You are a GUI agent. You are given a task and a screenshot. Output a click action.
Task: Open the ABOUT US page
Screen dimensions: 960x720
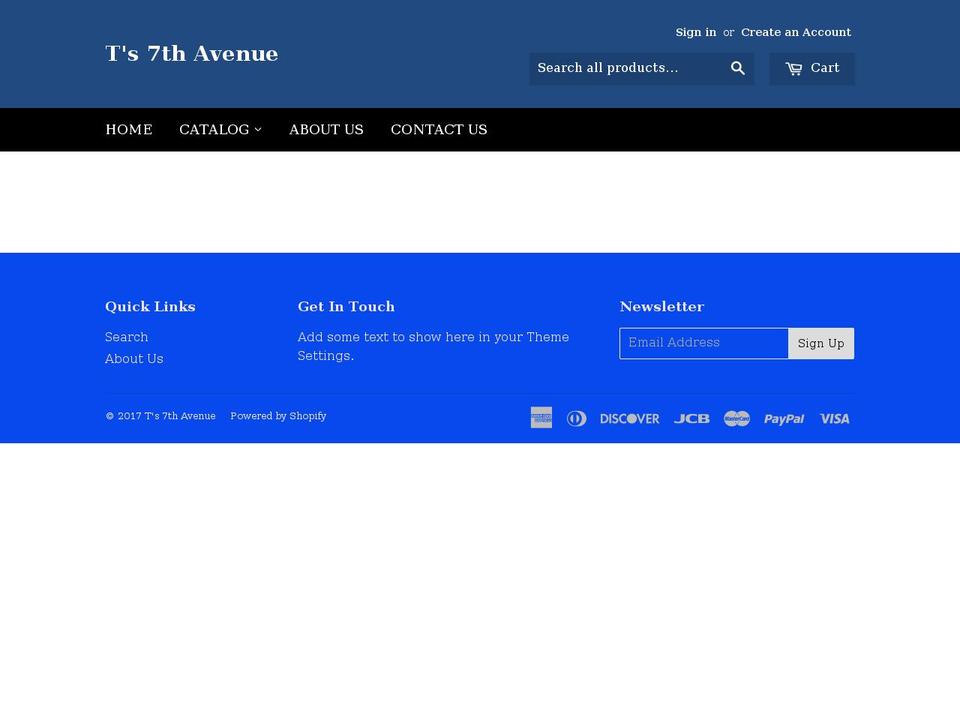tap(326, 130)
